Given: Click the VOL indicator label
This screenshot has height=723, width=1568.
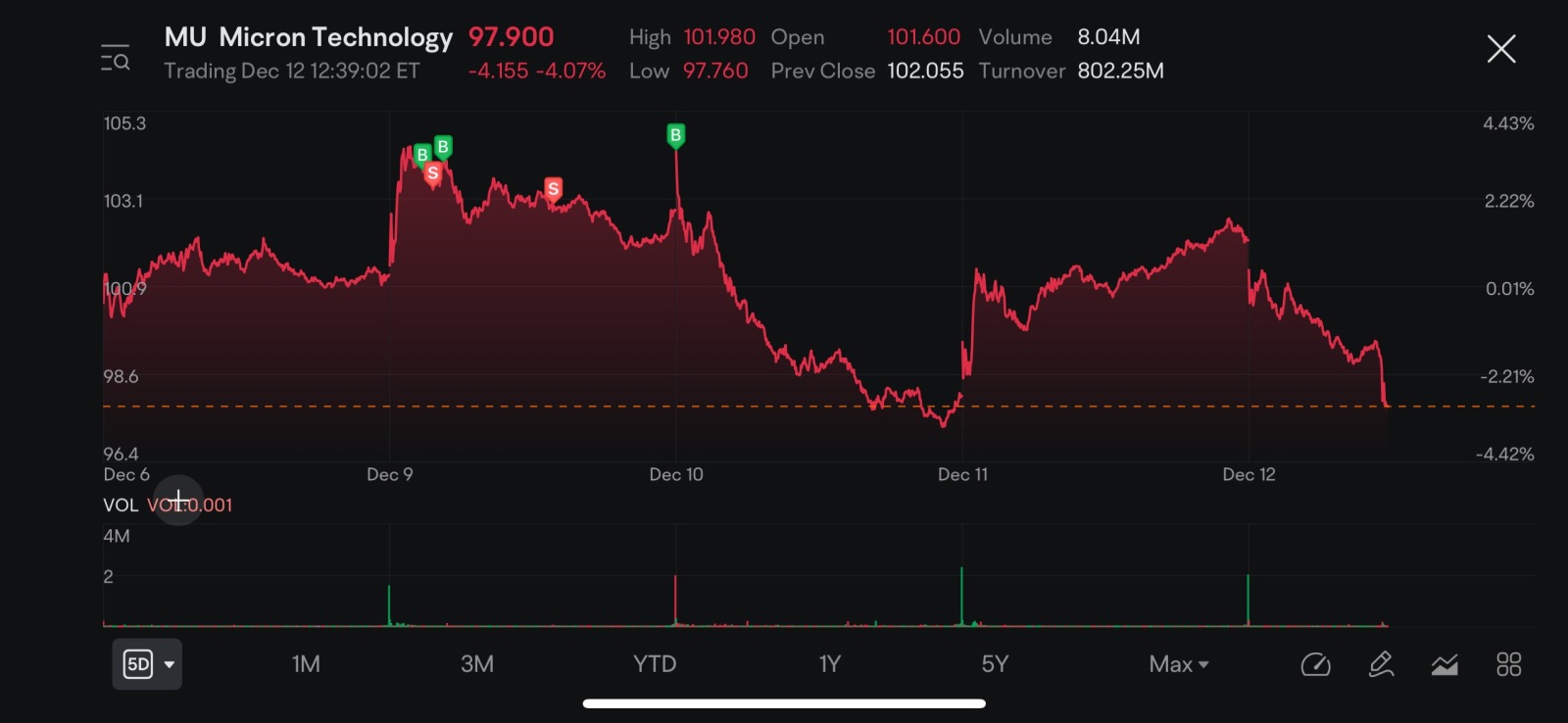Looking at the screenshot, I should [x=121, y=505].
